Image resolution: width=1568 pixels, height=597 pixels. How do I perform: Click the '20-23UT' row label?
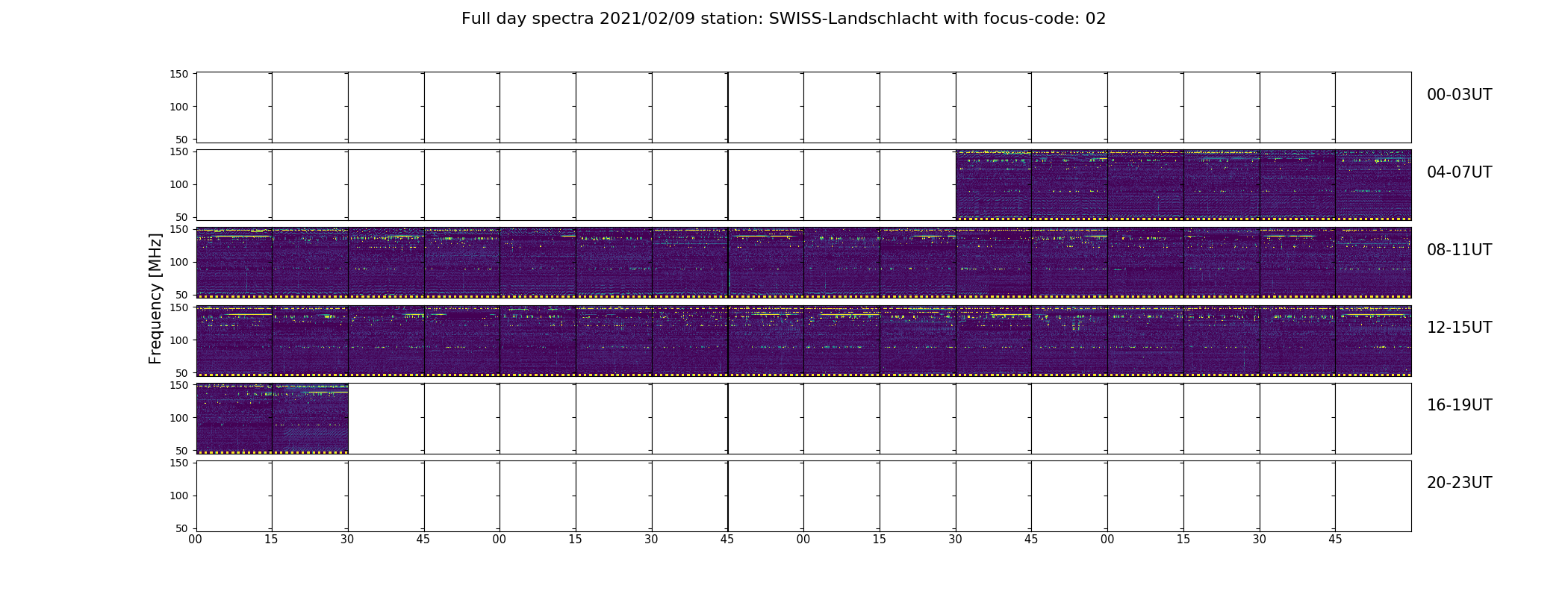1459,483
